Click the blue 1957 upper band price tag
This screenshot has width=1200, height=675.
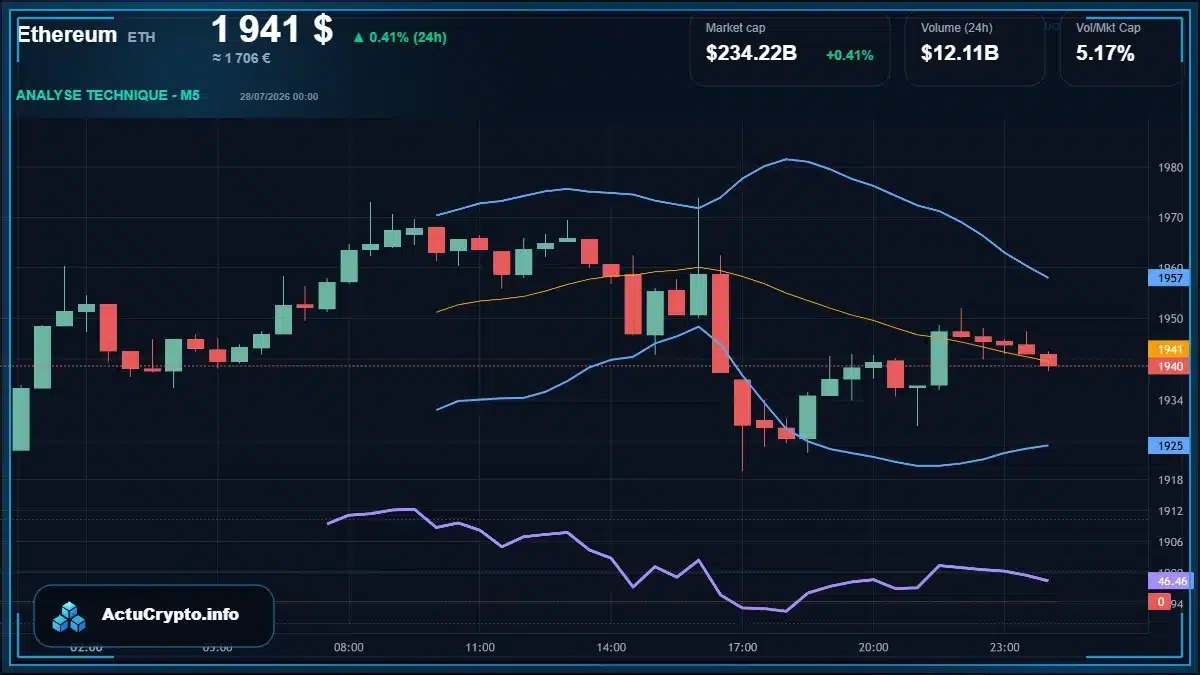click(1167, 278)
